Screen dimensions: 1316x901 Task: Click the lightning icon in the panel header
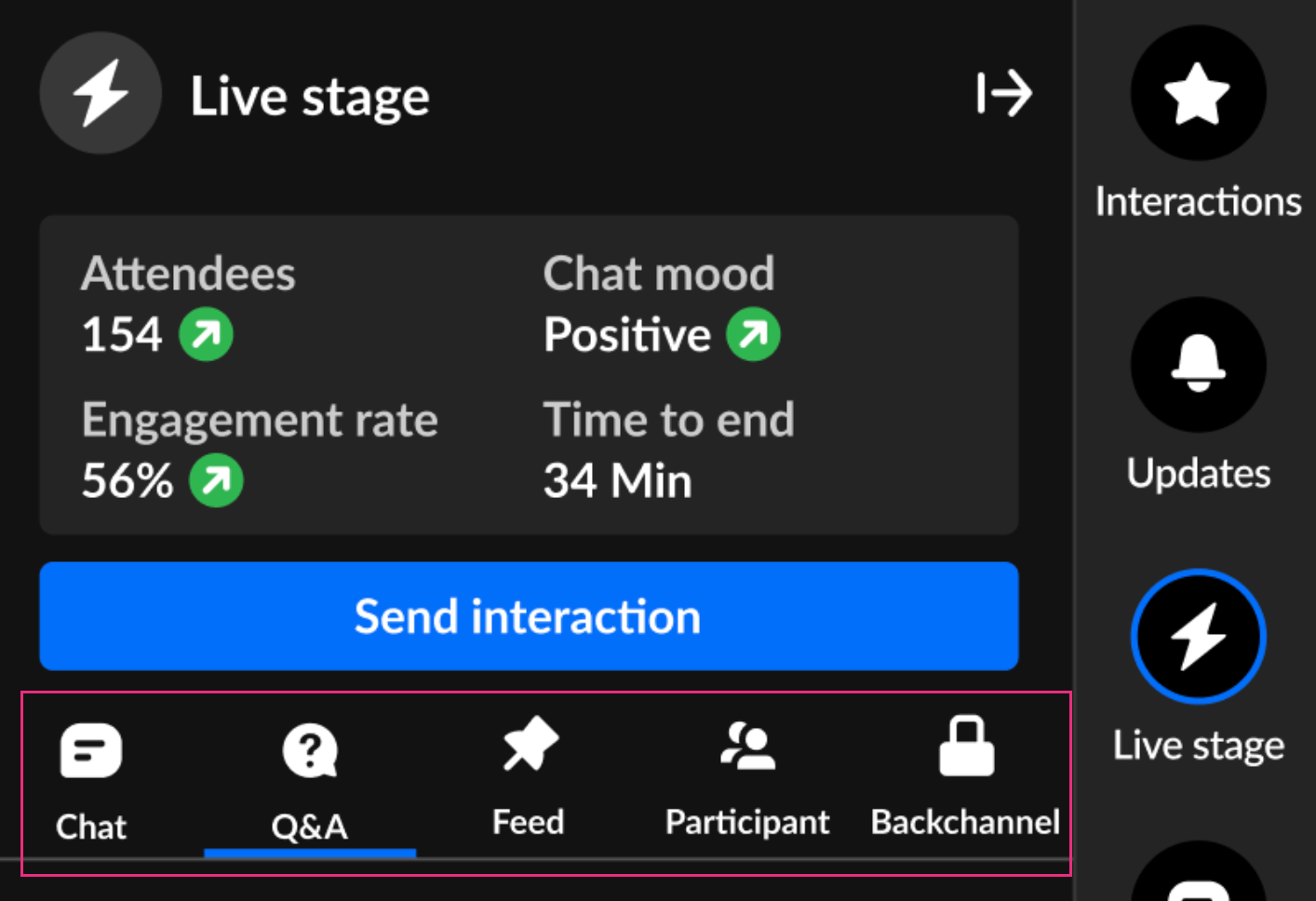point(101,94)
